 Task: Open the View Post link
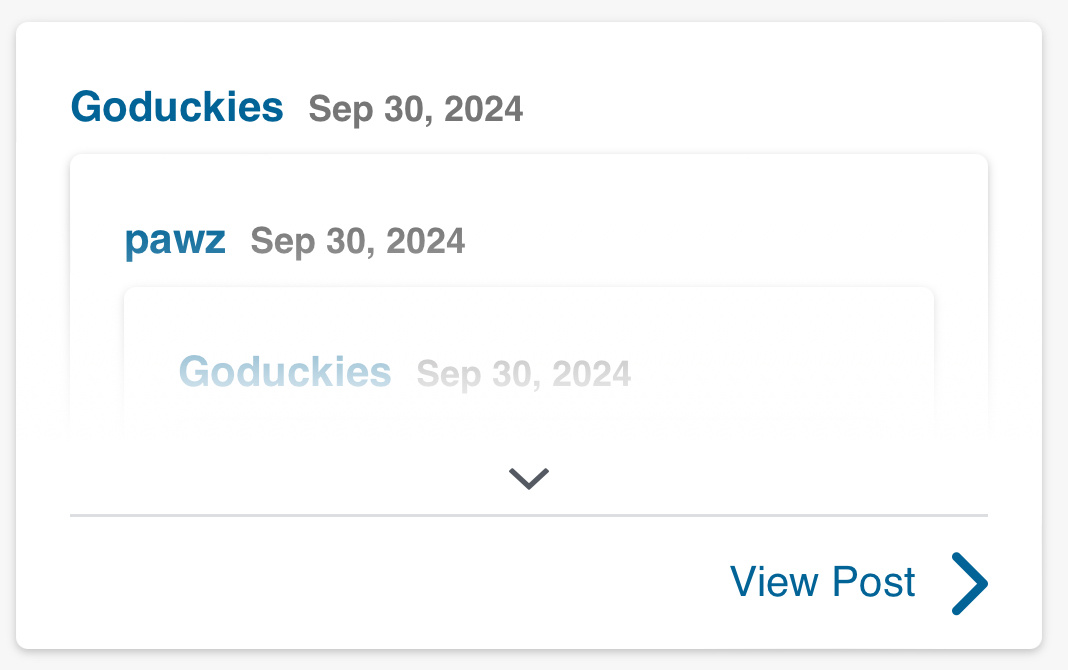coord(822,582)
